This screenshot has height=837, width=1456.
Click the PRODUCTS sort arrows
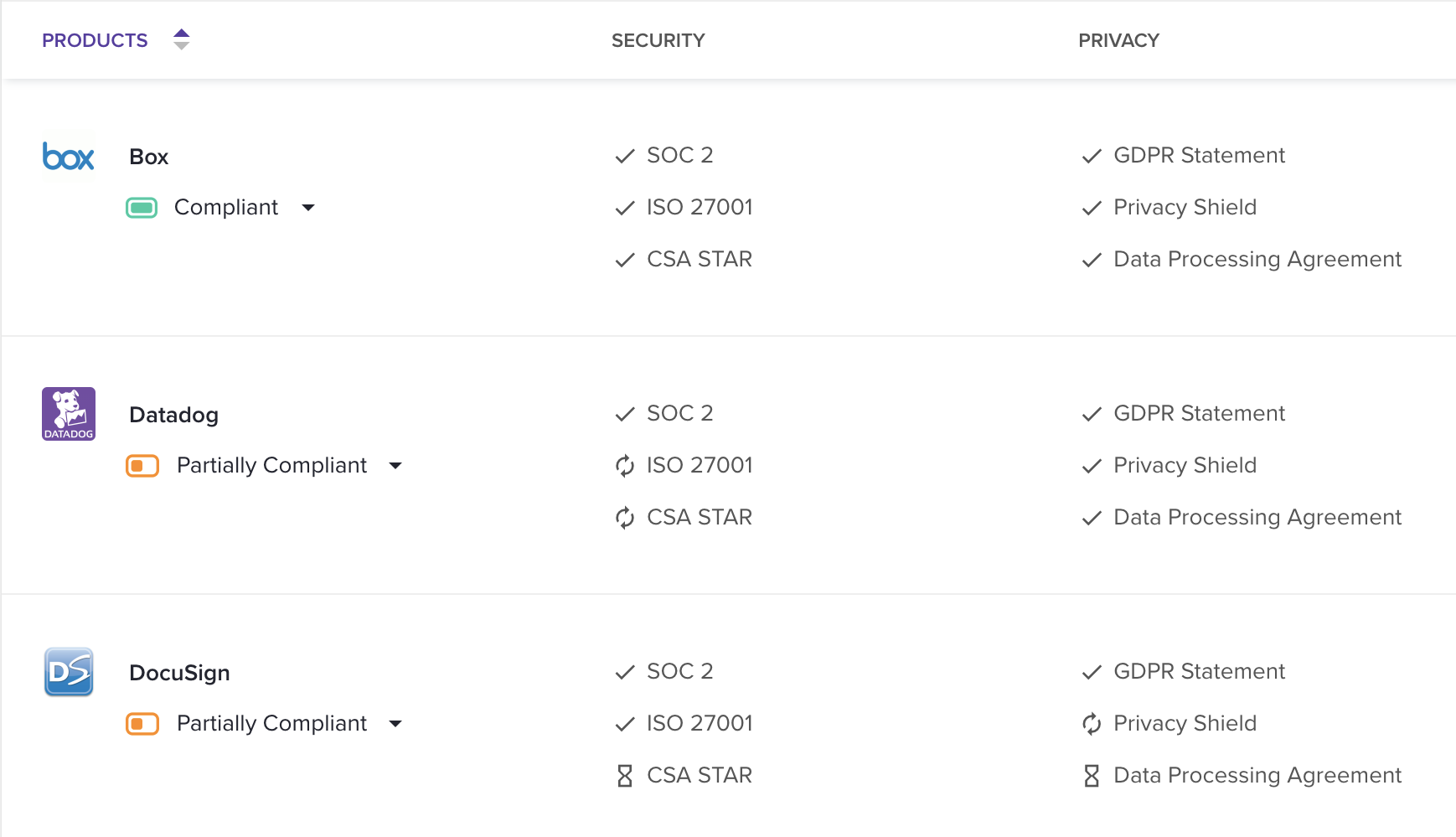[x=181, y=39]
